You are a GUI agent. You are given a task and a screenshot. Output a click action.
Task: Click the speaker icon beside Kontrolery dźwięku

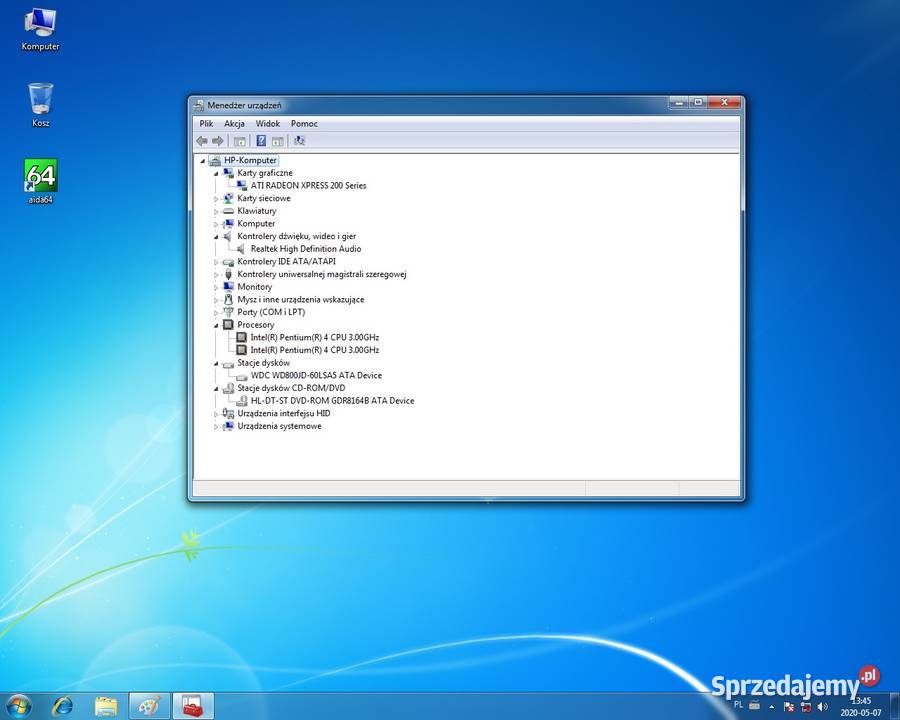tap(228, 236)
